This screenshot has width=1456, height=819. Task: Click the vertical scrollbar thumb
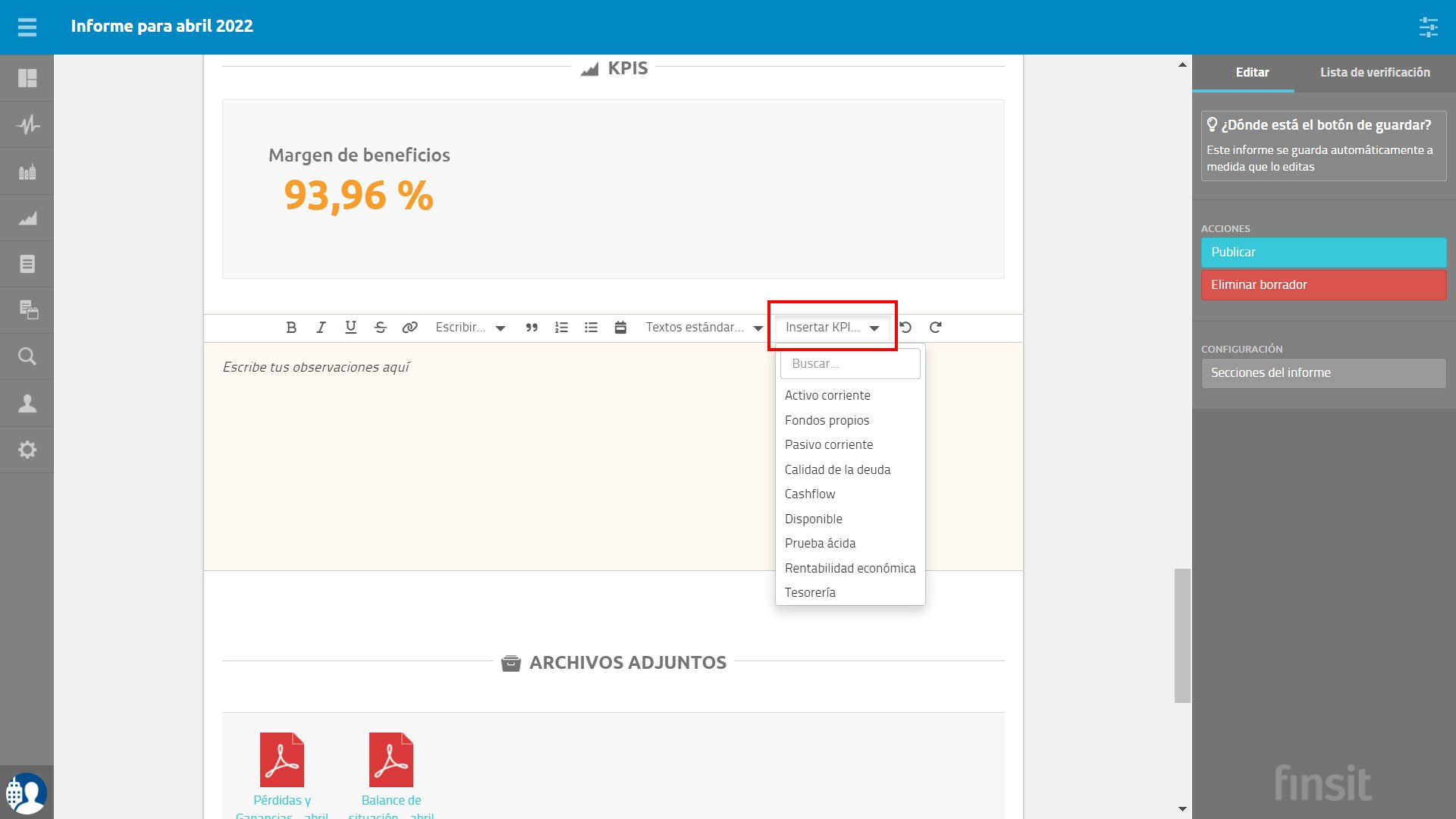[x=1182, y=635]
